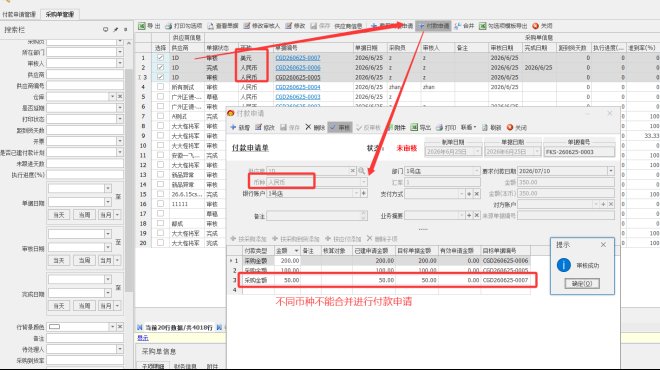
Task: Click 附件 attachment icon in 付款申请 dialog
Action: point(390,127)
